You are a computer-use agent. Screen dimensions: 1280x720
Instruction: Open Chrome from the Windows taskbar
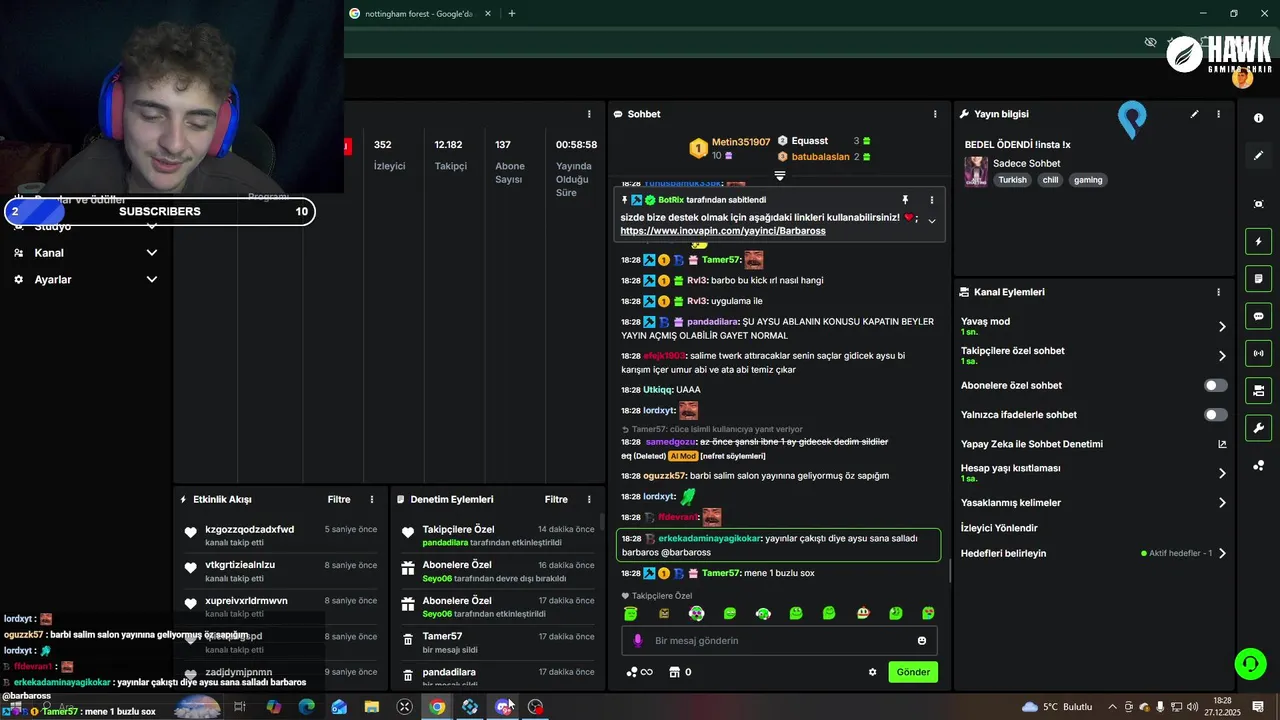(437, 707)
